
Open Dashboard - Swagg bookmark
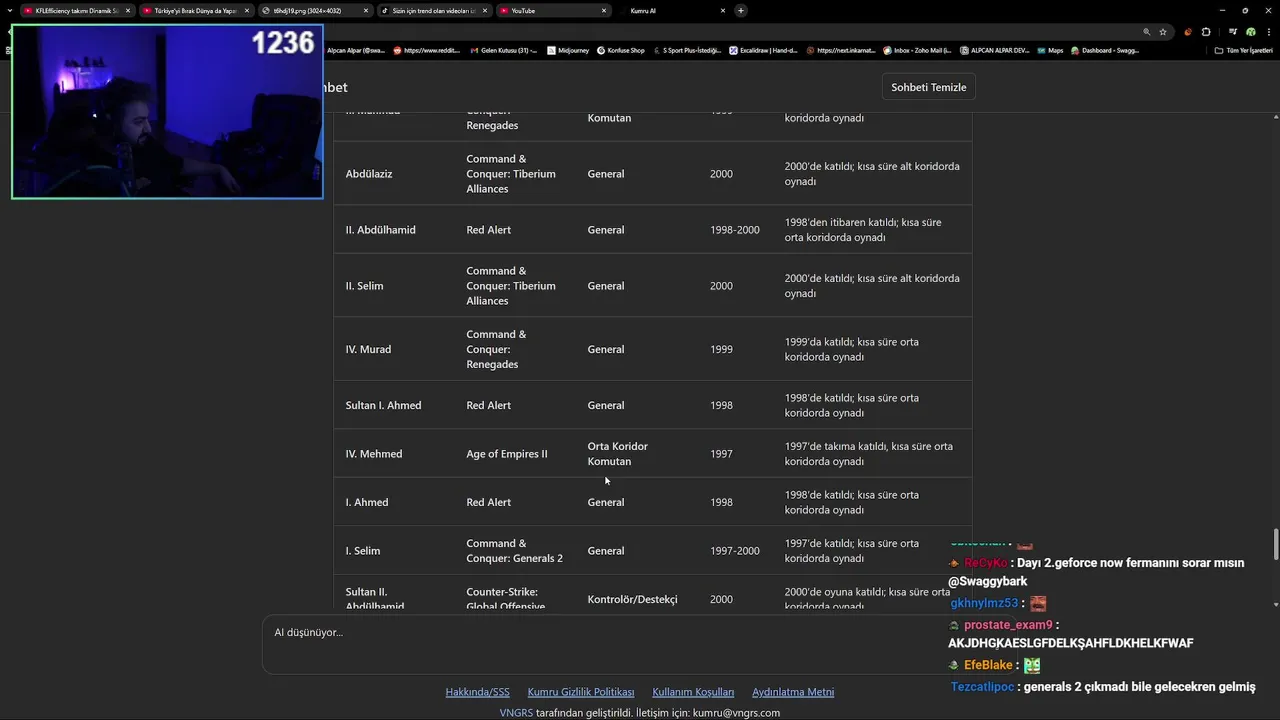(x=1105, y=50)
